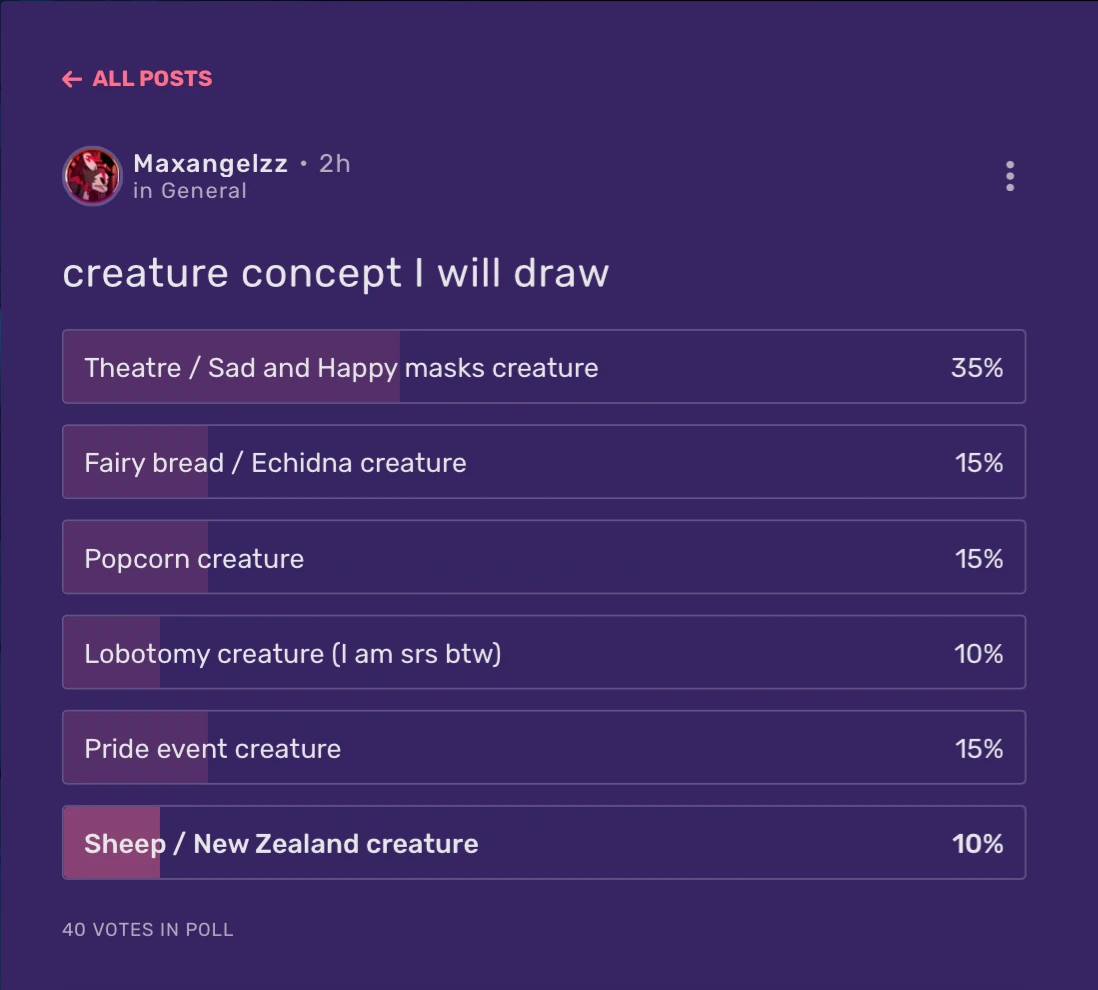1098x990 pixels.
Task: Click the 15% label on Pride event creature
Action: point(977,747)
